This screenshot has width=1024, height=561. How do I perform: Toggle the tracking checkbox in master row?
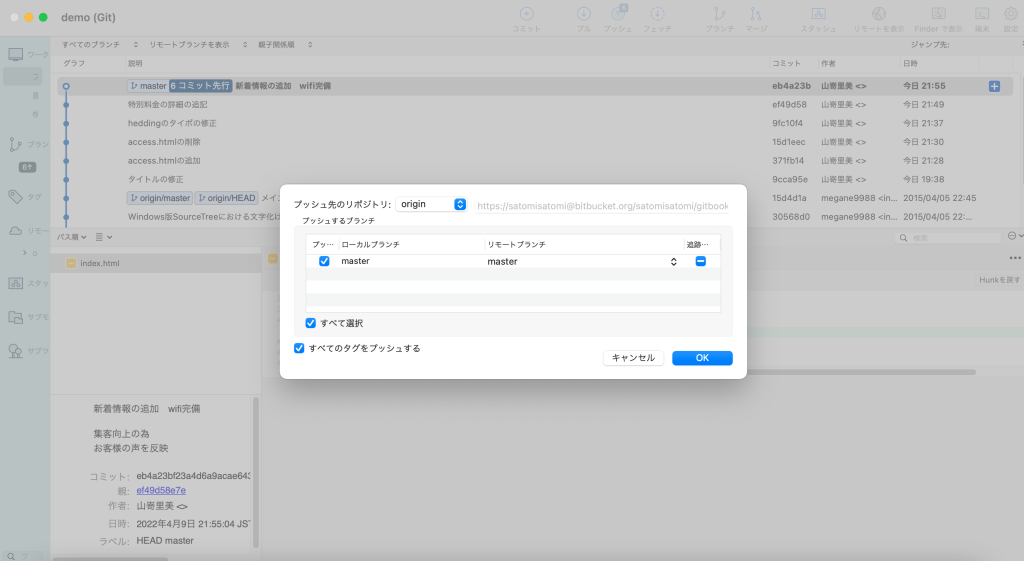(x=701, y=261)
